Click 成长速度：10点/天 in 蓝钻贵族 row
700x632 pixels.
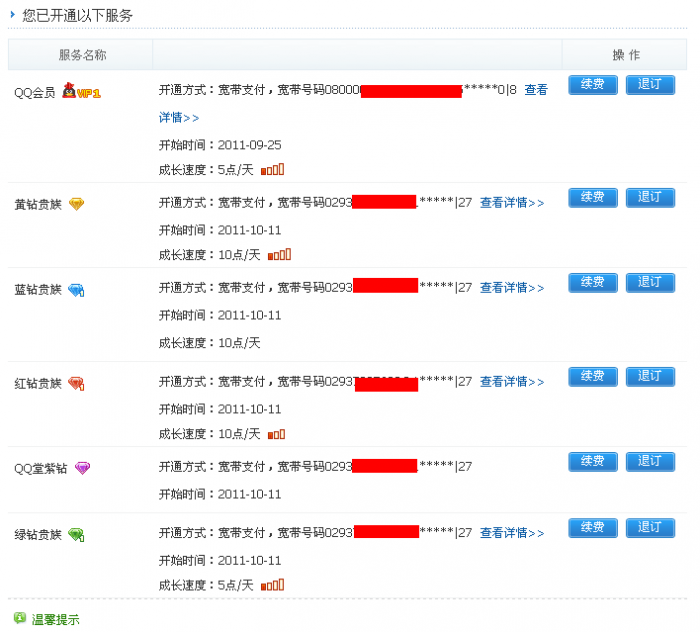(x=209, y=343)
